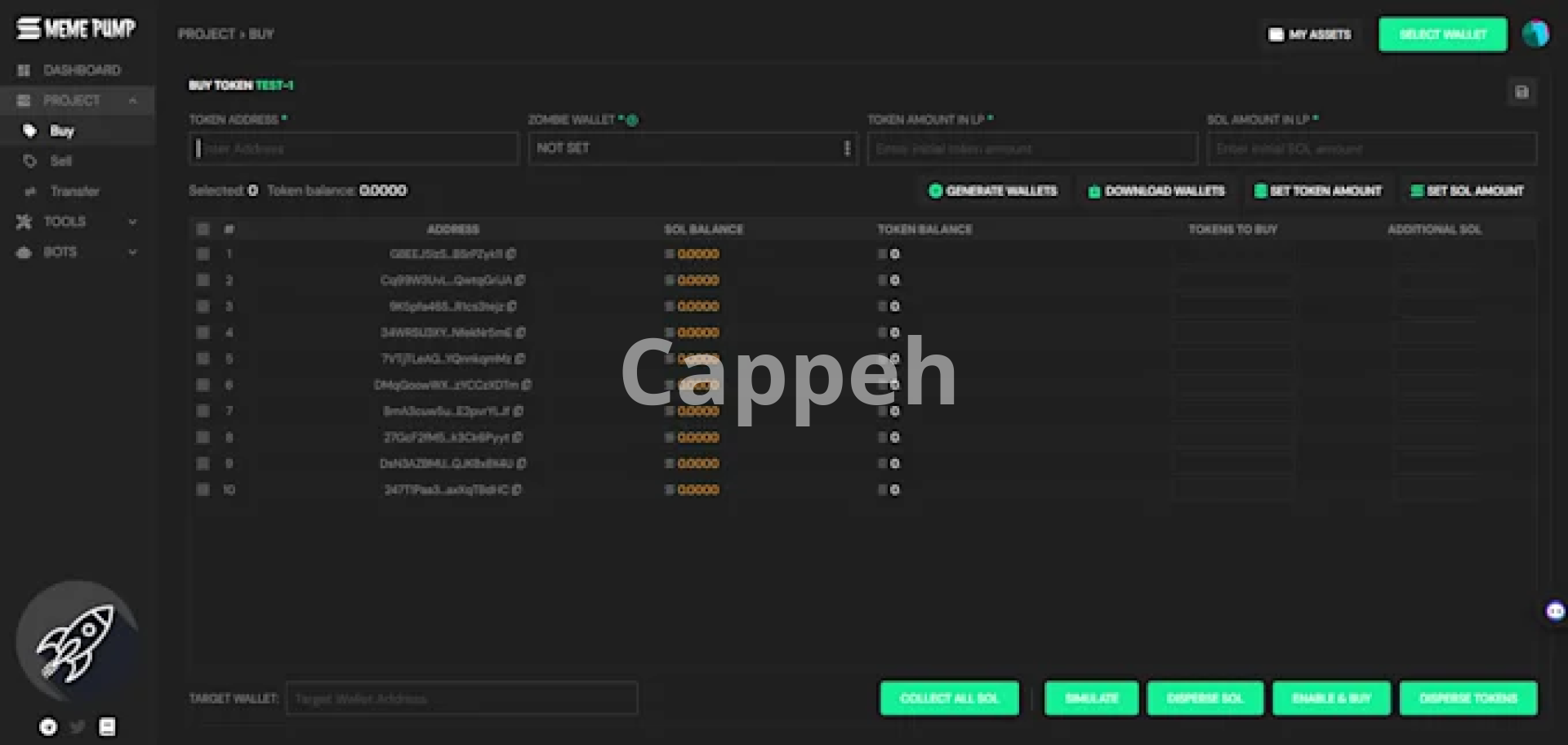Image resolution: width=1568 pixels, height=745 pixels.
Task: Open the Sell page in sidebar
Action: coord(60,161)
